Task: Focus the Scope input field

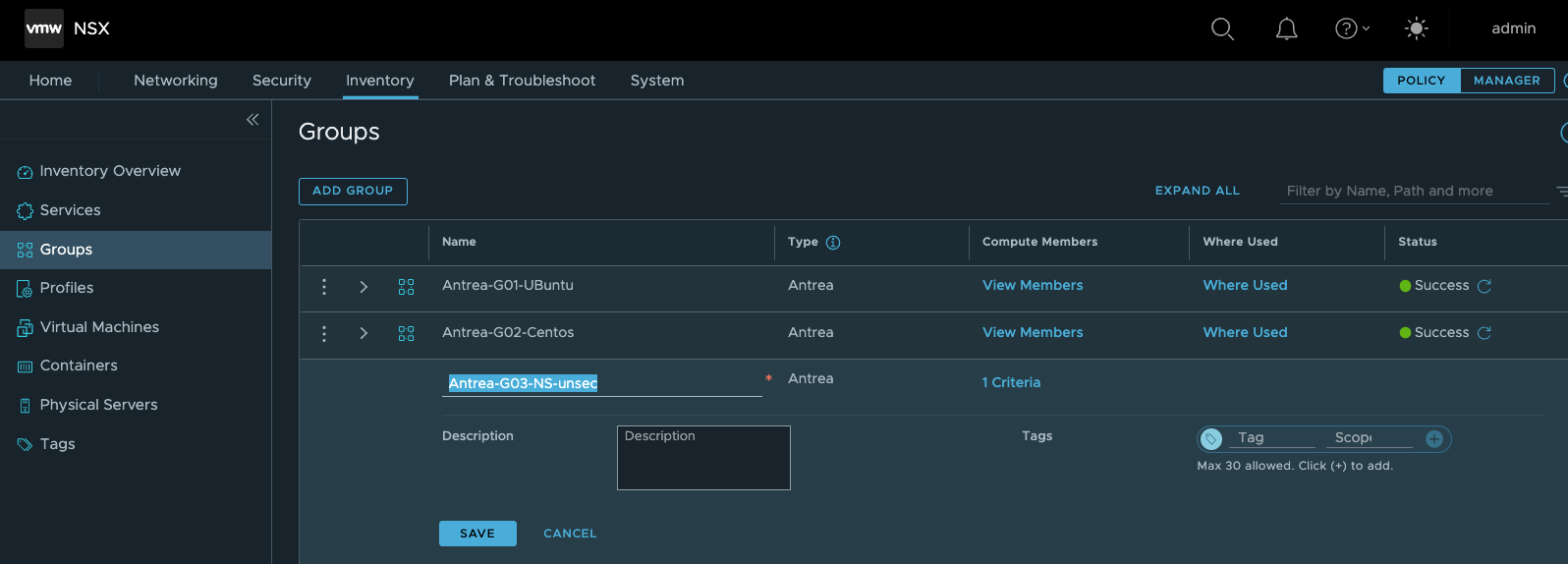Action: [x=1370, y=438]
